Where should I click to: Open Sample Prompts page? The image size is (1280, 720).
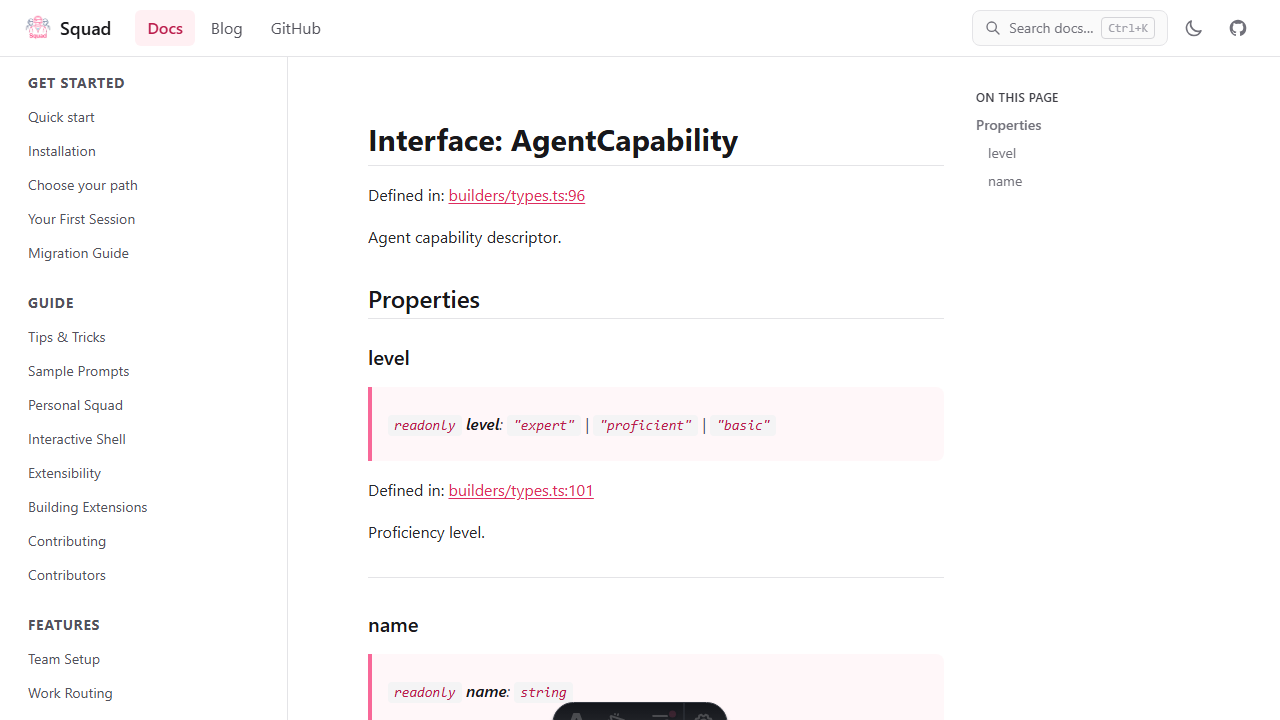tap(78, 371)
